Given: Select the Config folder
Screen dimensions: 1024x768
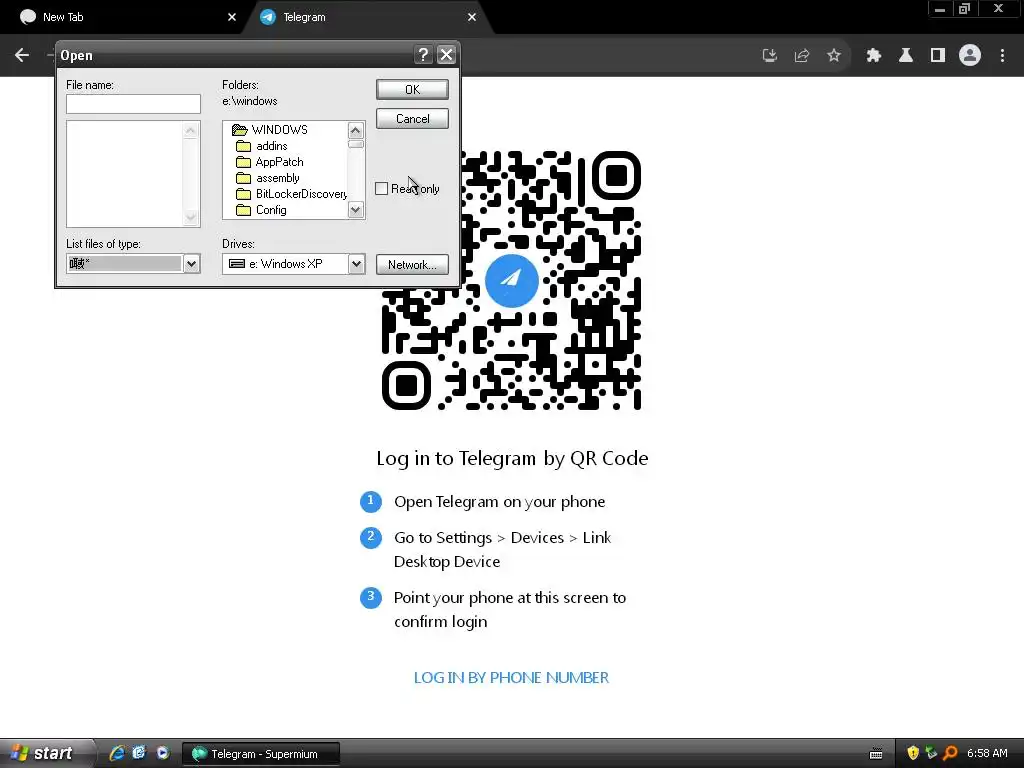Looking at the screenshot, I should [261, 210].
